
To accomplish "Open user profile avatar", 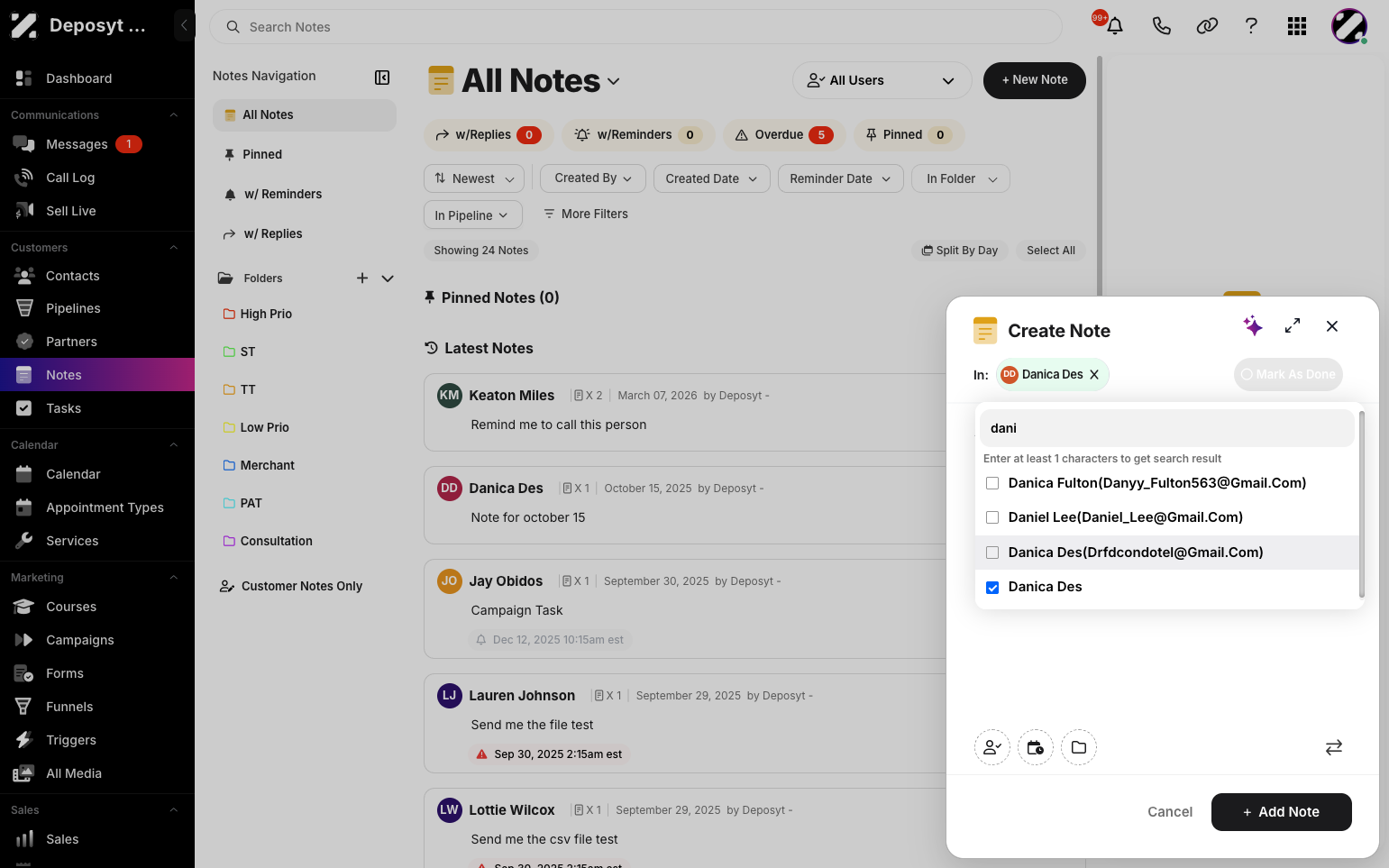I will click(x=1349, y=26).
